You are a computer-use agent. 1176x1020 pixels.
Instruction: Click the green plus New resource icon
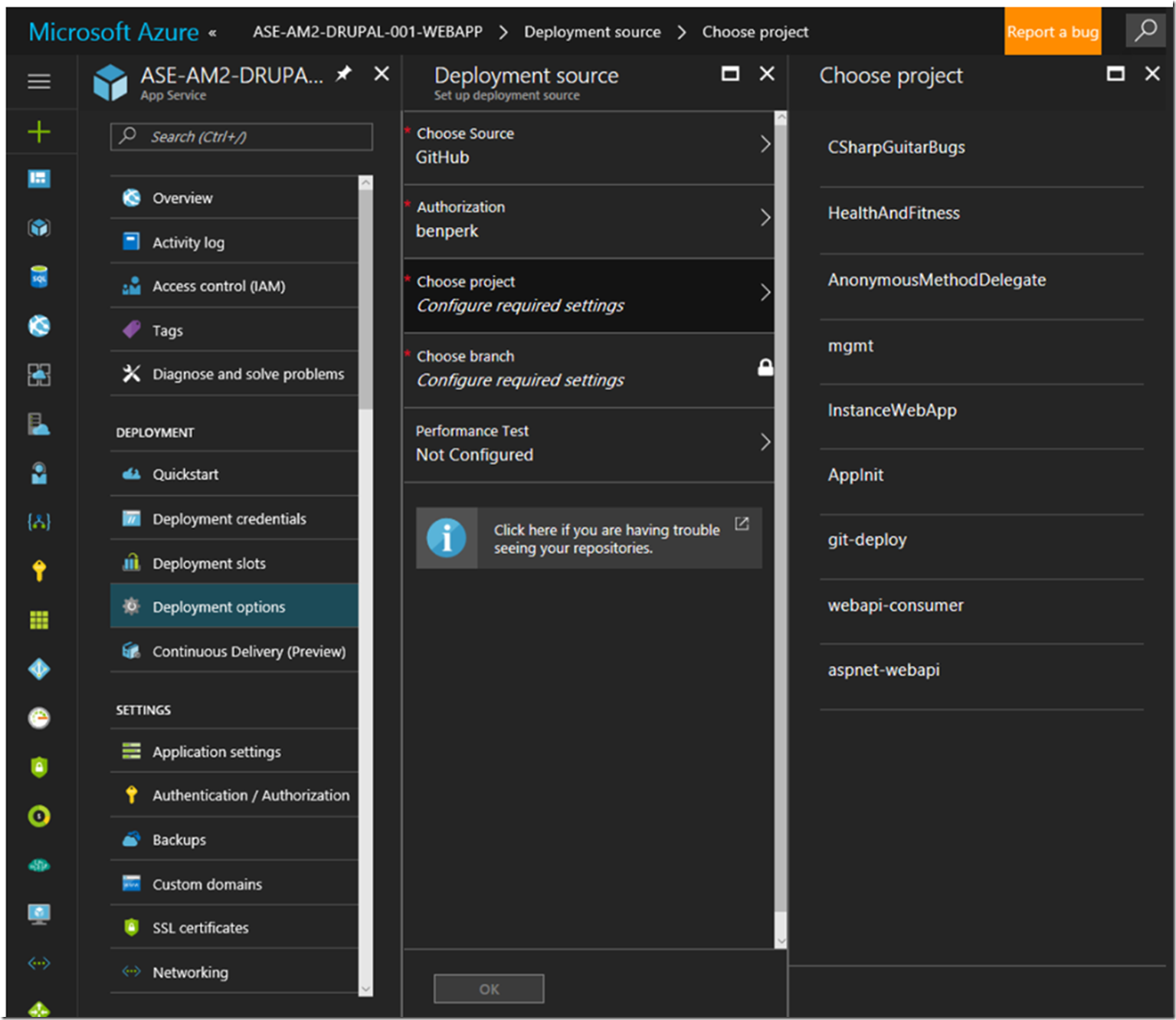coord(39,132)
